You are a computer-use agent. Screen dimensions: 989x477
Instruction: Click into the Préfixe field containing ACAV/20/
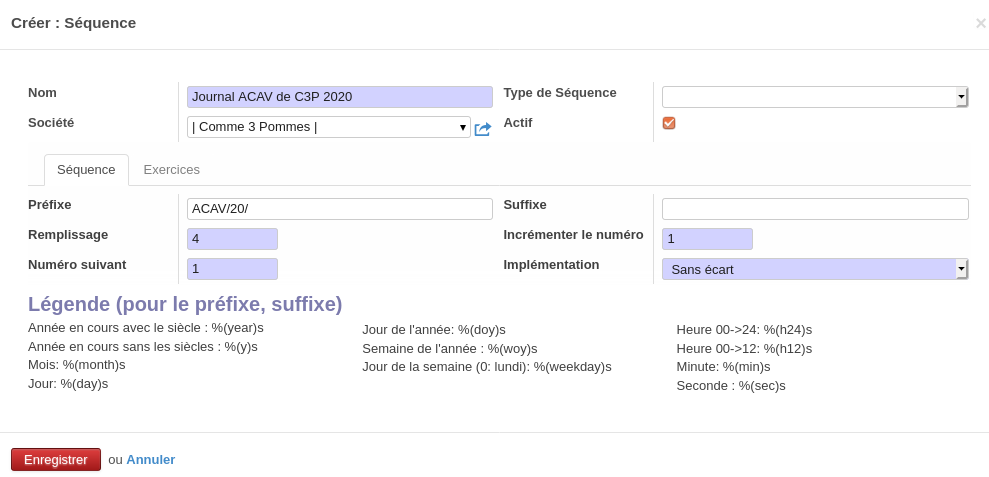click(x=339, y=209)
